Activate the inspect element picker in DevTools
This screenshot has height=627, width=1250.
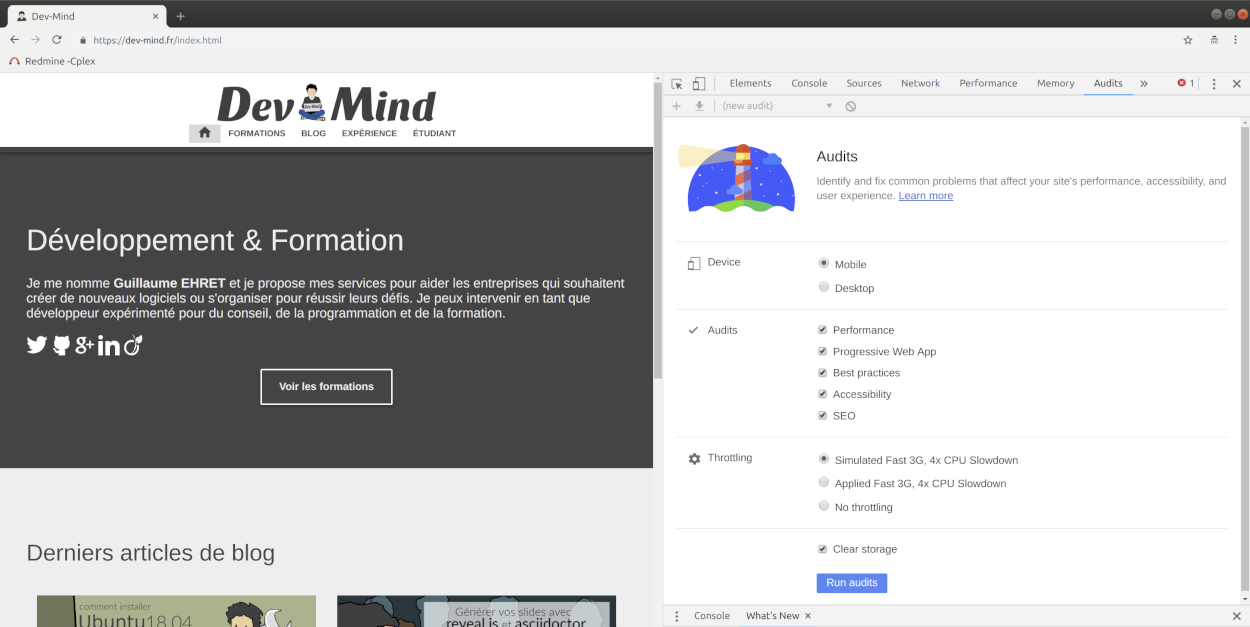point(677,84)
